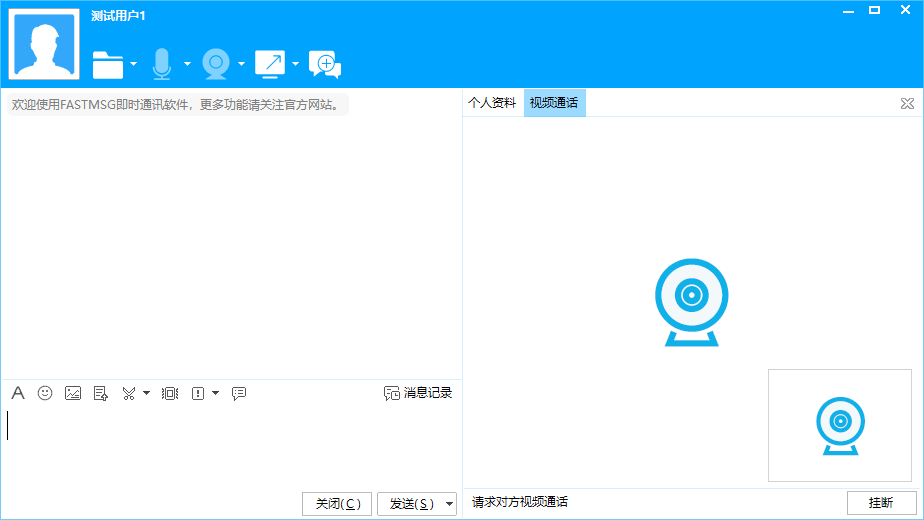
Task: Click the 发送(S) send button
Action: (411, 504)
